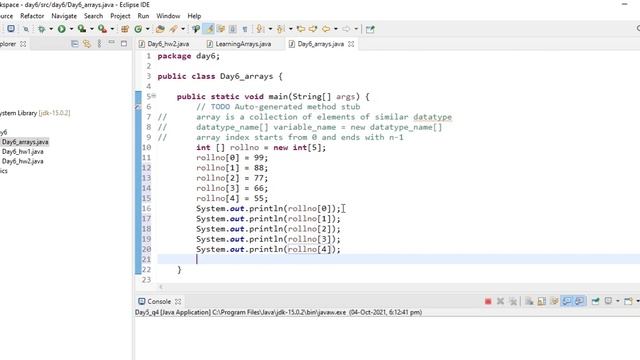Click the New Java Package icon
Viewport: 640px width, 360px height.
coord(125,29)
